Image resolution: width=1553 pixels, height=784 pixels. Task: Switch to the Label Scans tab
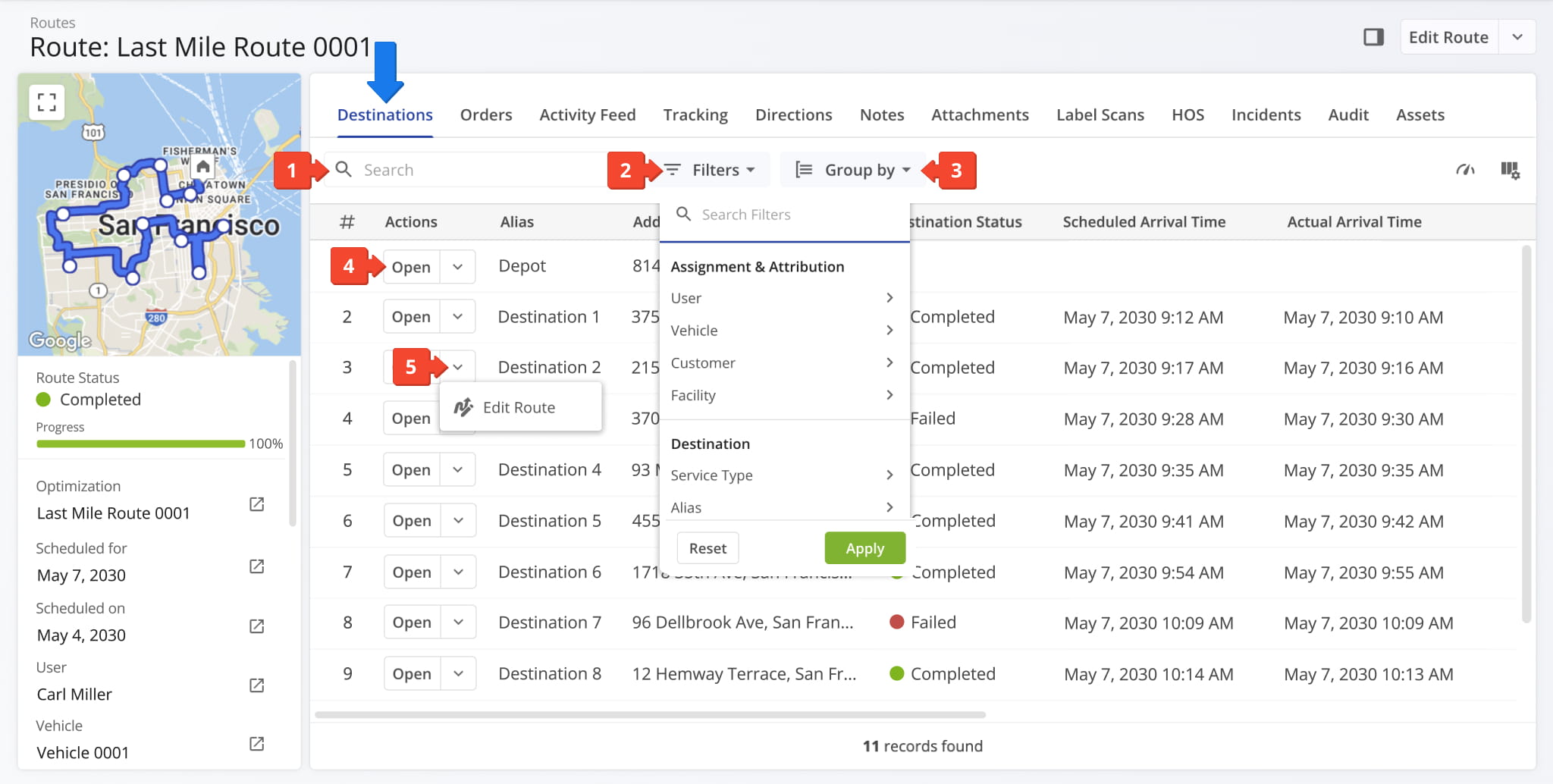(1100, 115)
